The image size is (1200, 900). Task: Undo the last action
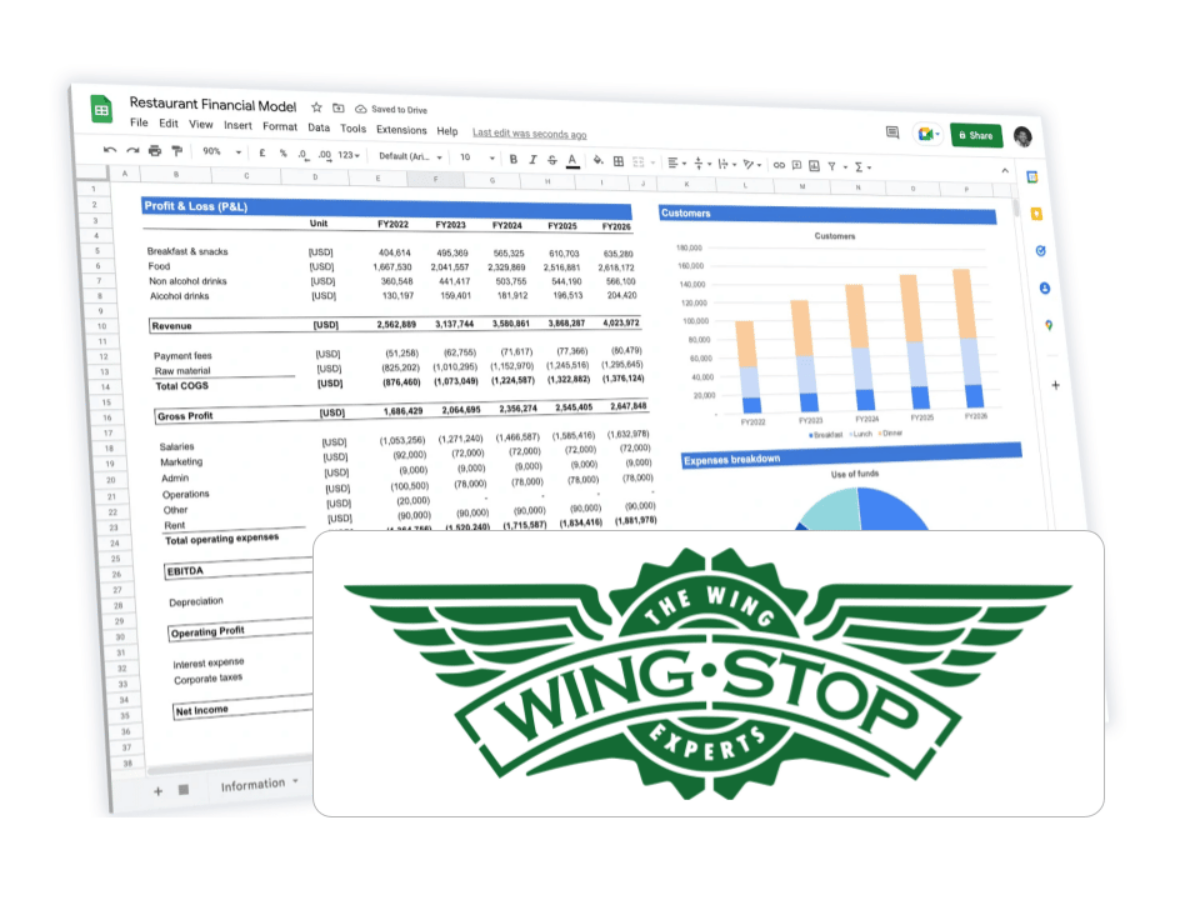pos(110,150)
